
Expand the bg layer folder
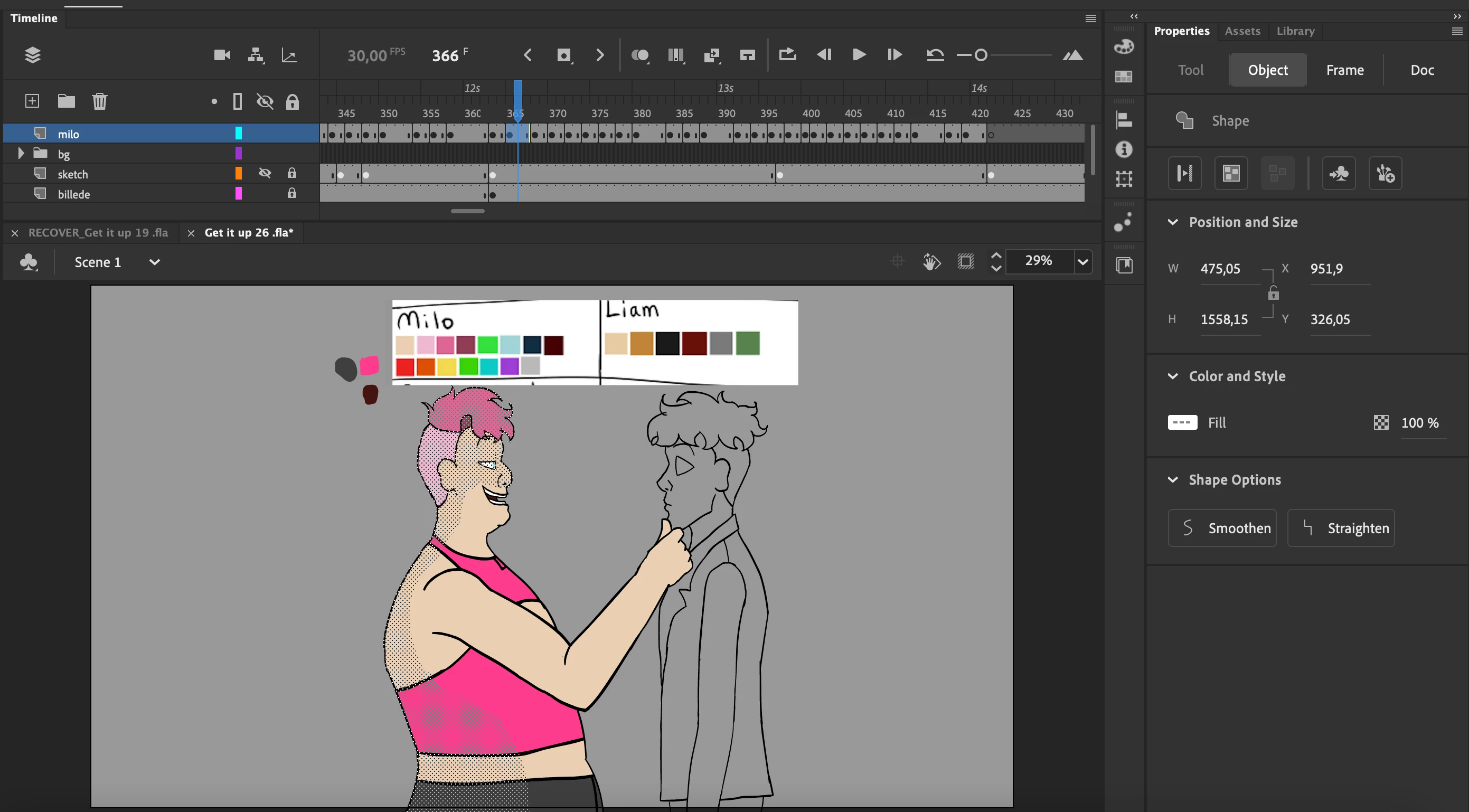[x=21, y=154]
